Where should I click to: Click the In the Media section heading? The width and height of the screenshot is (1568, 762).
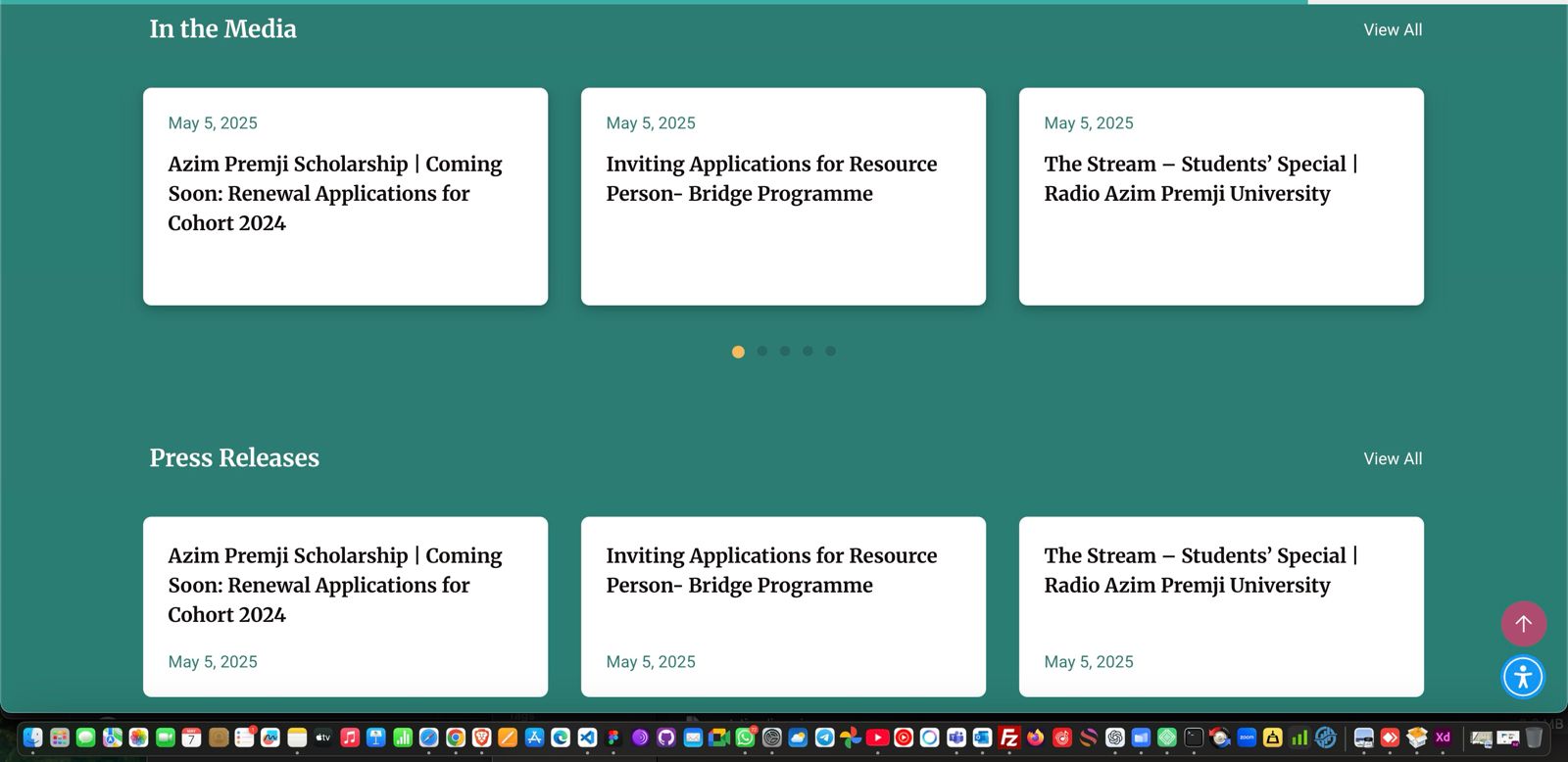(x=222, y=29)
